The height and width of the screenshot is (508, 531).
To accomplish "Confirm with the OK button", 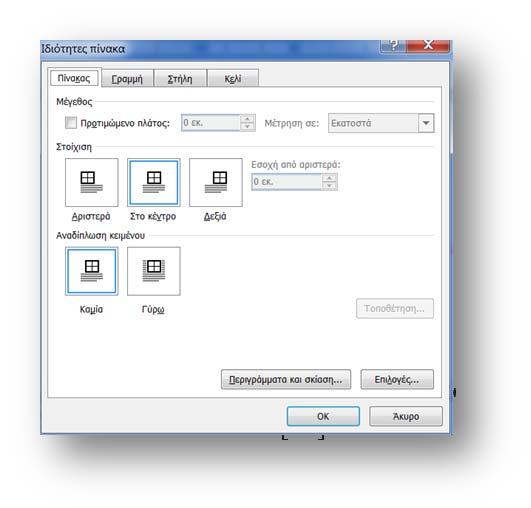I will pos(323,416).
